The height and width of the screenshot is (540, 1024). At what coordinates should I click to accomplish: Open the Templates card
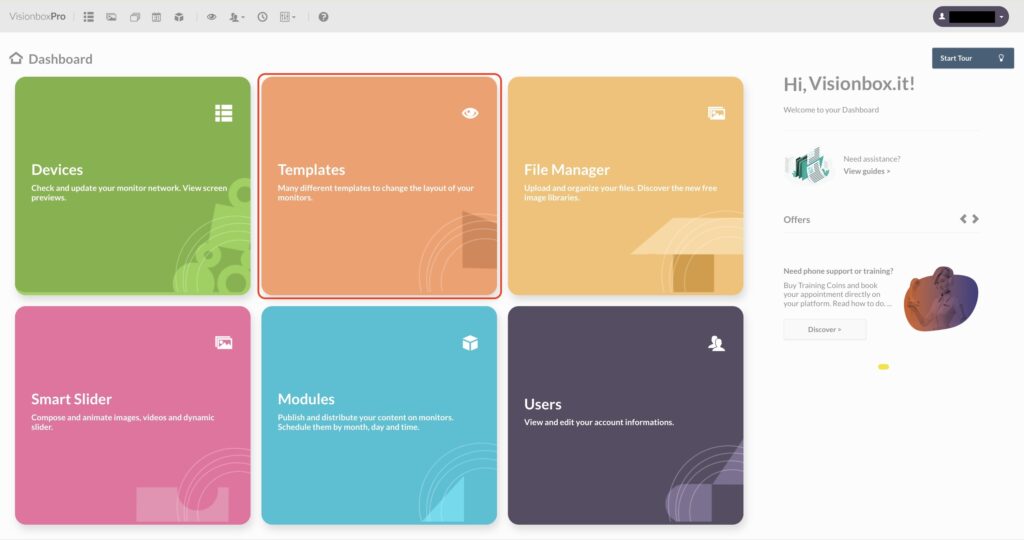tap(379, 185)
